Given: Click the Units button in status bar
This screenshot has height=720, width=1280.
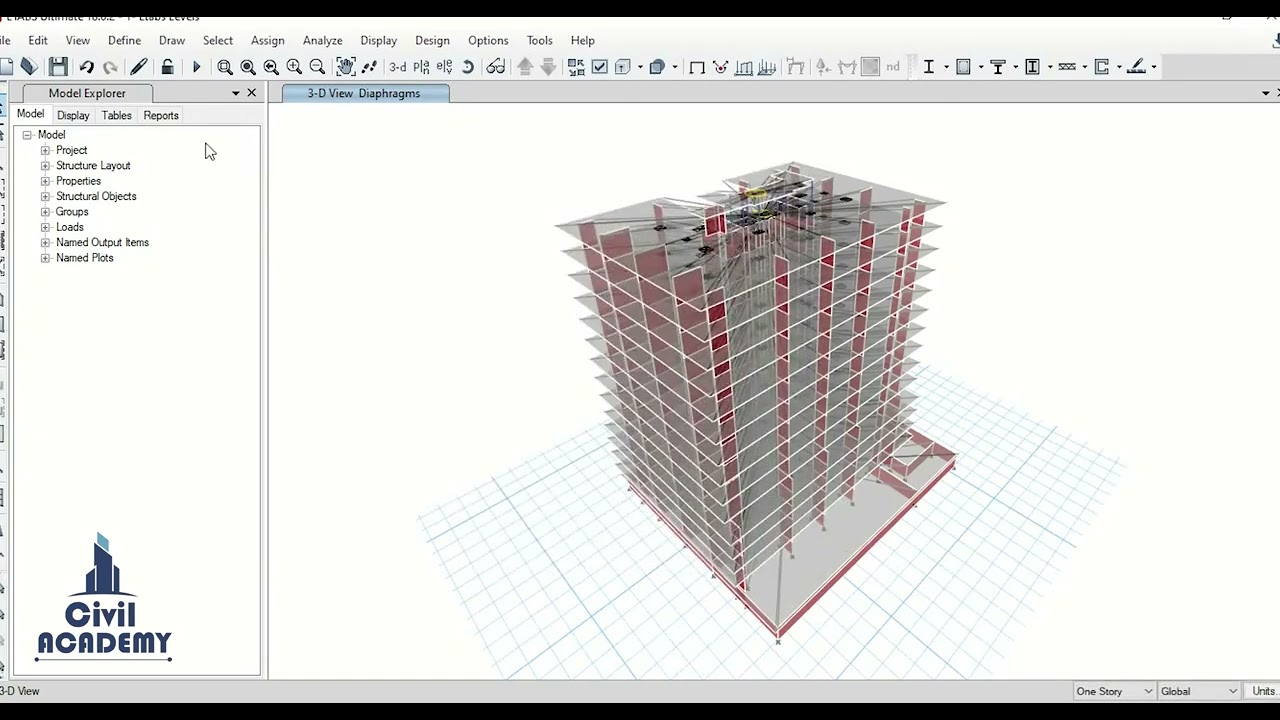Looking at the screenshot, I should click(1264, 691).
